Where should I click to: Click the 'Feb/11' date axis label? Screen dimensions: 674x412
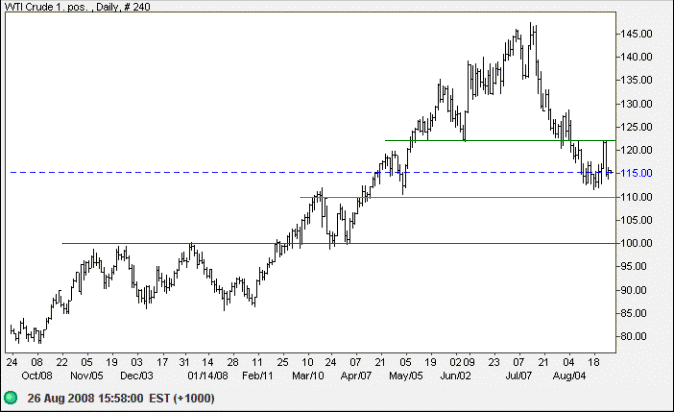tap(257, 376)
